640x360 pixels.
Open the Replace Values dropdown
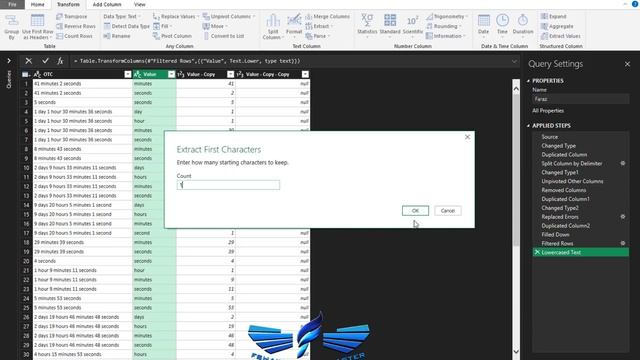176,16
